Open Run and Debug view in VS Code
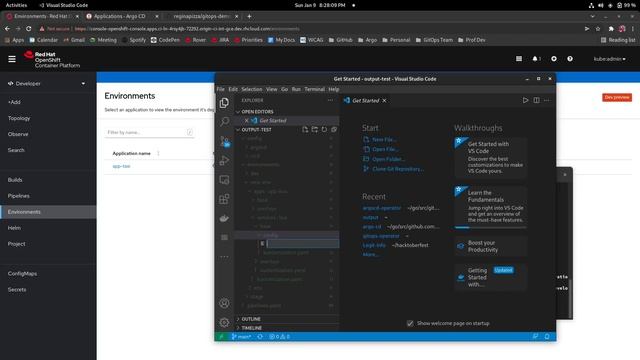 coord(224,160)
